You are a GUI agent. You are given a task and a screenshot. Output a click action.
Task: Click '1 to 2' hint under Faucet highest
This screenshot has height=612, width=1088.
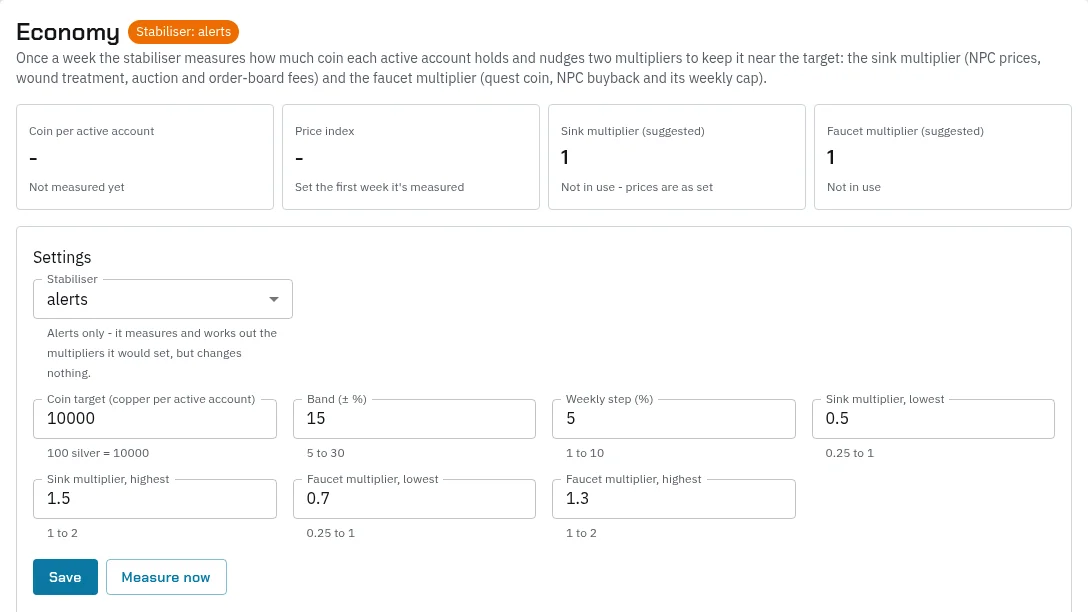coord(581,533)
